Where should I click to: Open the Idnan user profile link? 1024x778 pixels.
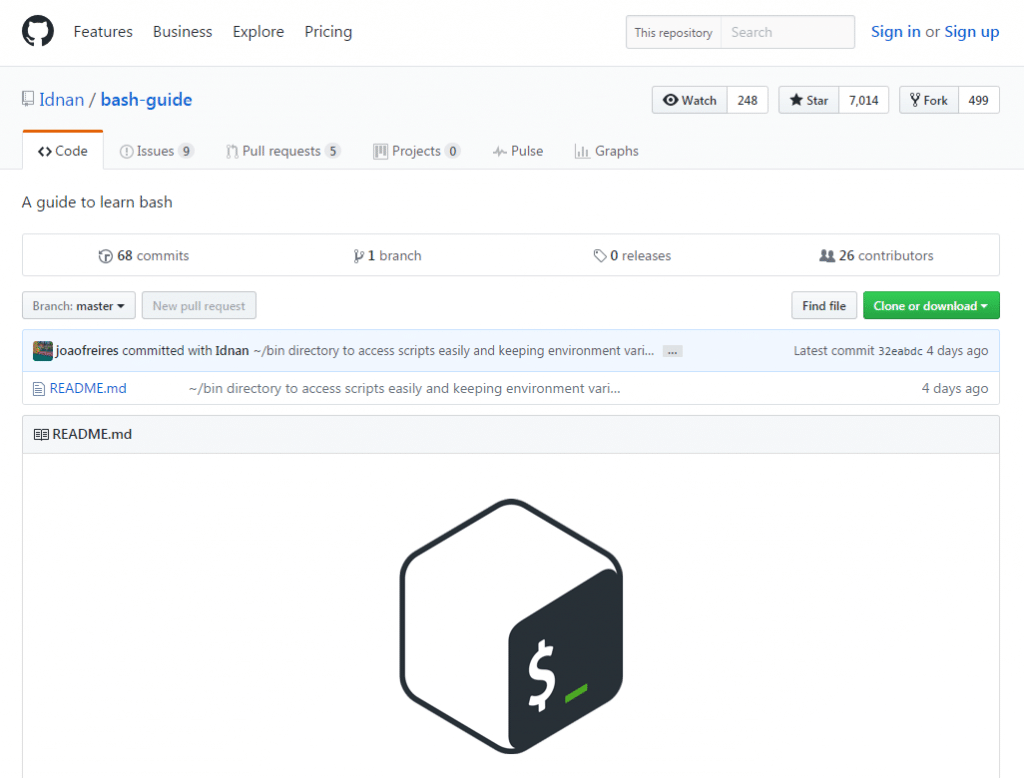[61, 99]
